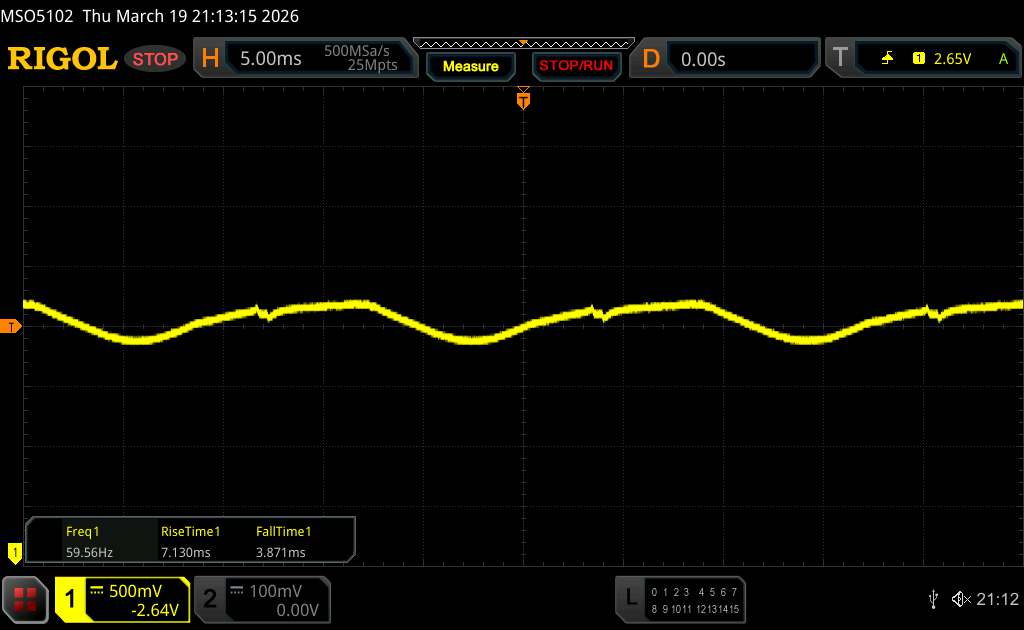This screenshot has height=630, width=1024.
Task: Tap the RIGOL logo
Action: pyautogui.click(x=62, y=59)
